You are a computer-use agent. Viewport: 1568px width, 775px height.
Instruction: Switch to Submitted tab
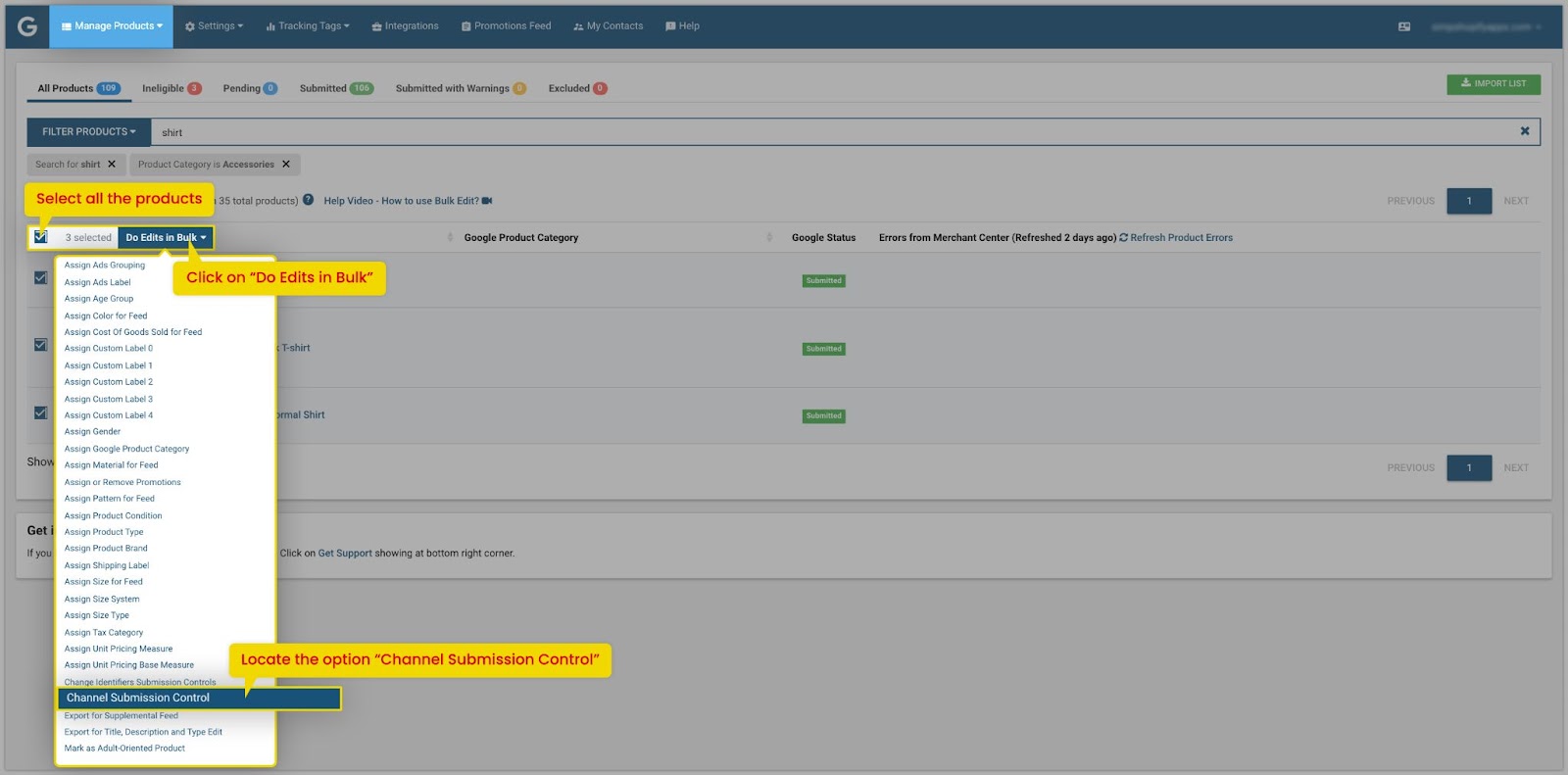point(336,88)
